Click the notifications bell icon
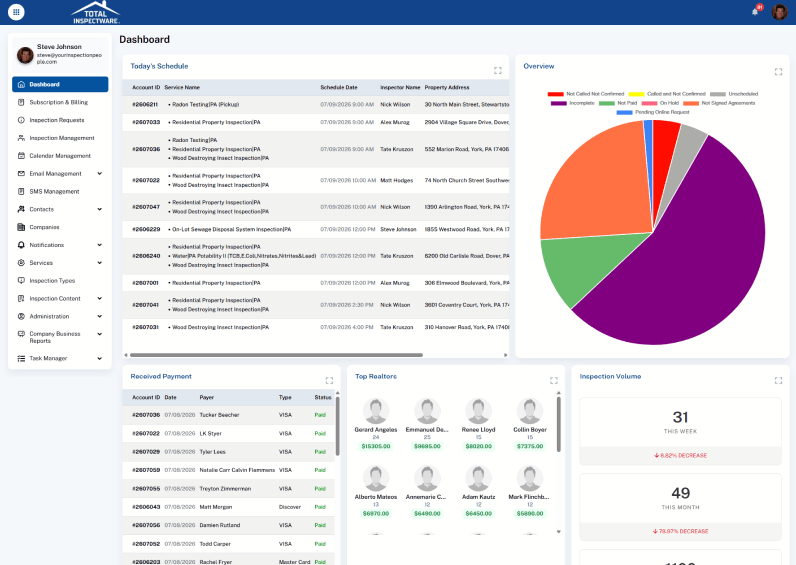This screenshot has width=796, height=565. tap(755, 11)
